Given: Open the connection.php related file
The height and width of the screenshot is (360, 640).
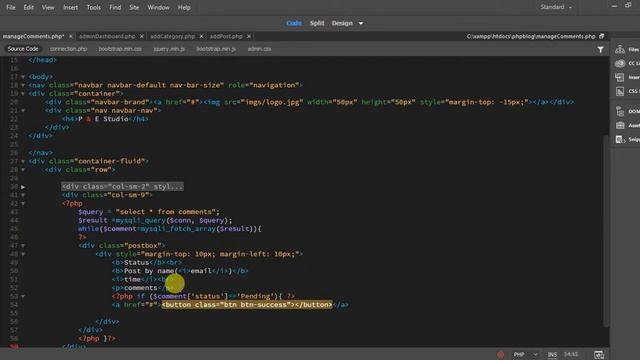Looking at the screenshot, I should (x=69, y=49).
